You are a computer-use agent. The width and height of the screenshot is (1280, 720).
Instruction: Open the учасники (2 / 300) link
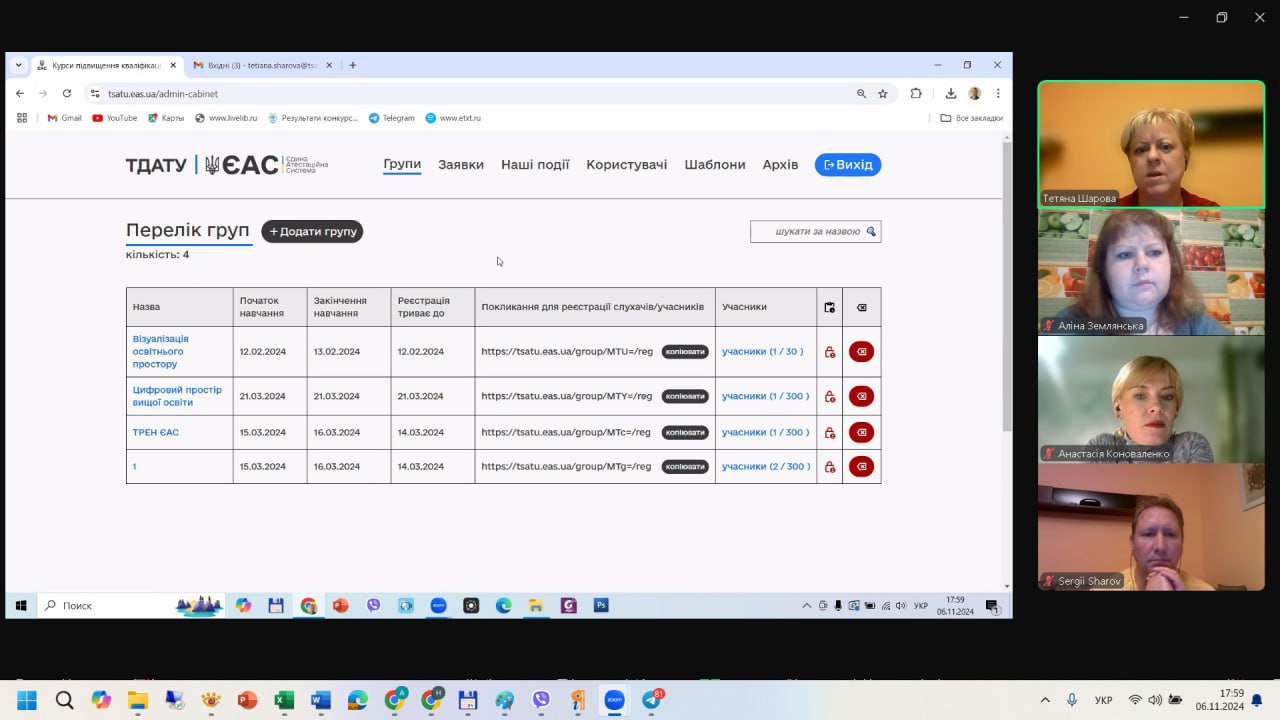point(765,467)
